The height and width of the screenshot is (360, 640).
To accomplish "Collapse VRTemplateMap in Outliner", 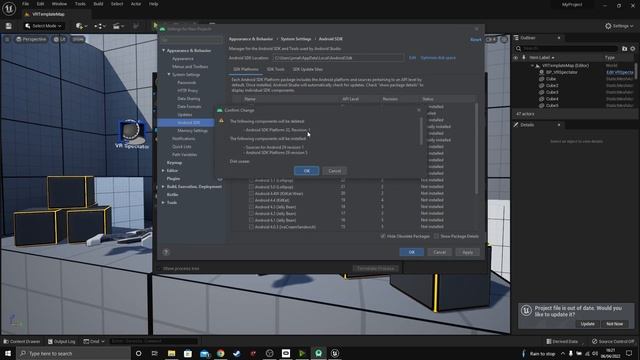I will pos(533,65).
